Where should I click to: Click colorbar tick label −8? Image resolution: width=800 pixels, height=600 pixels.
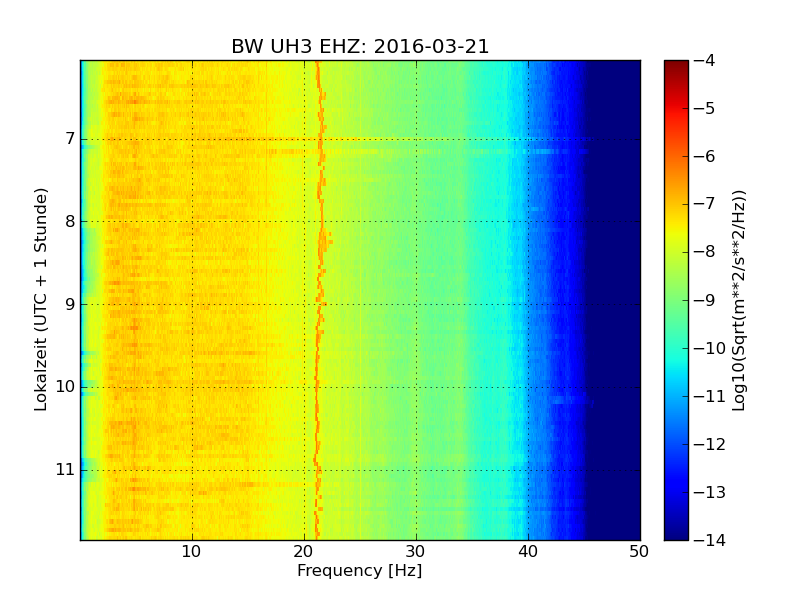(x=705, y=252)
